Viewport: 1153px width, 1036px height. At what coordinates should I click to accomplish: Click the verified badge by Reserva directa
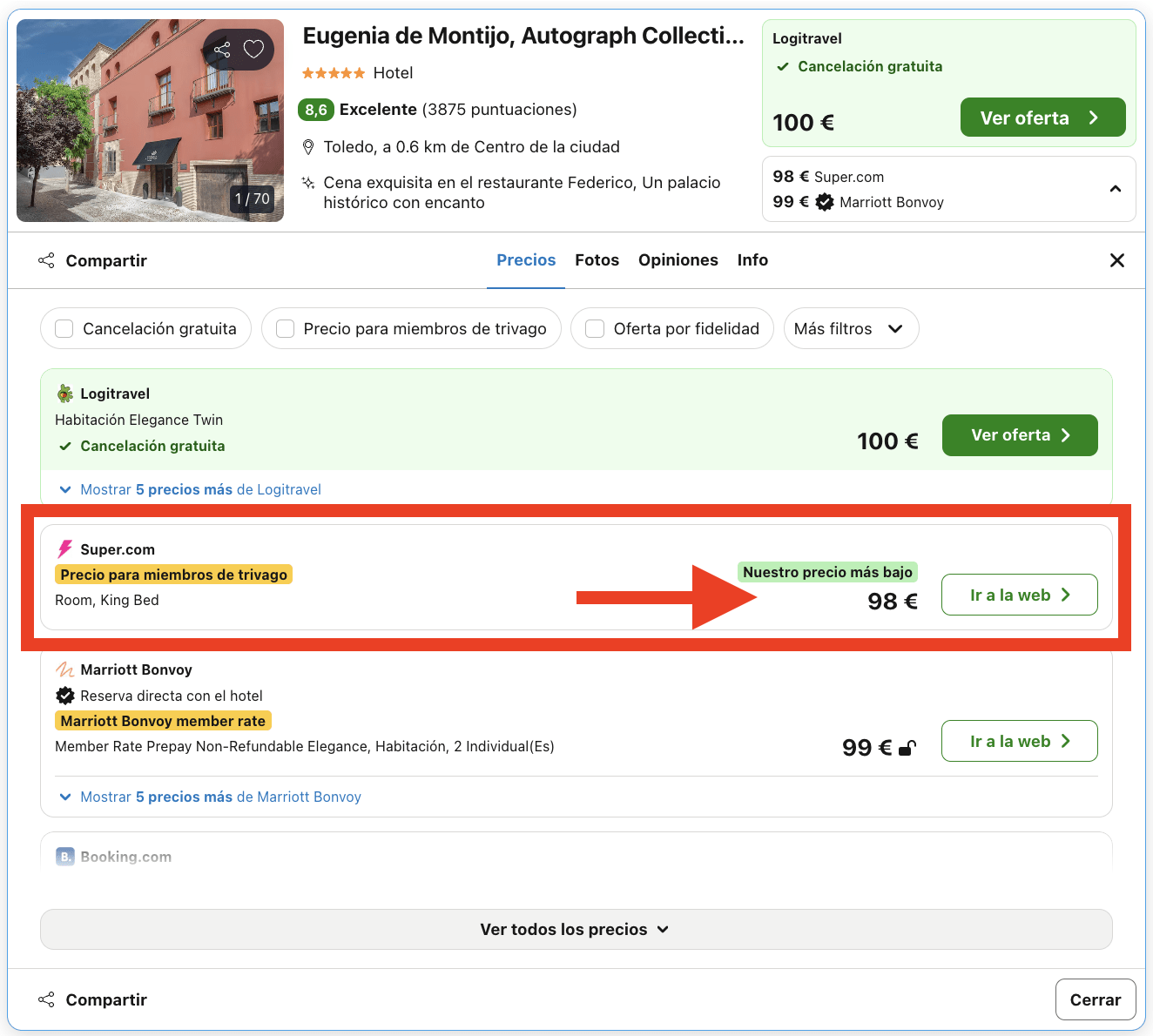[x=65, y=696]
